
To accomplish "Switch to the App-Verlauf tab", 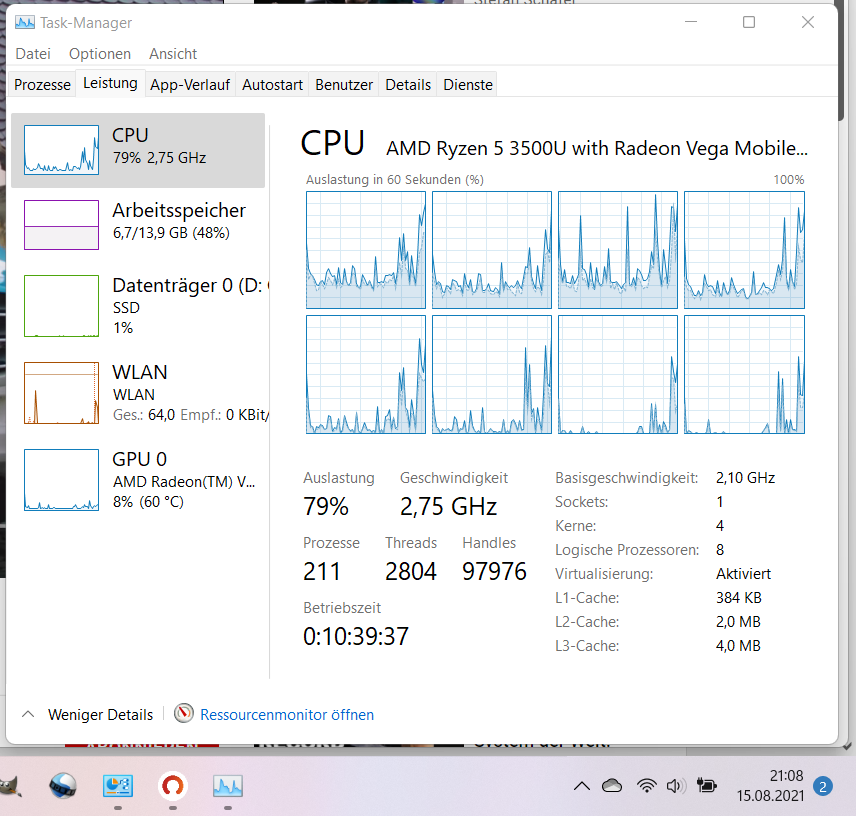I will point(190,85).
